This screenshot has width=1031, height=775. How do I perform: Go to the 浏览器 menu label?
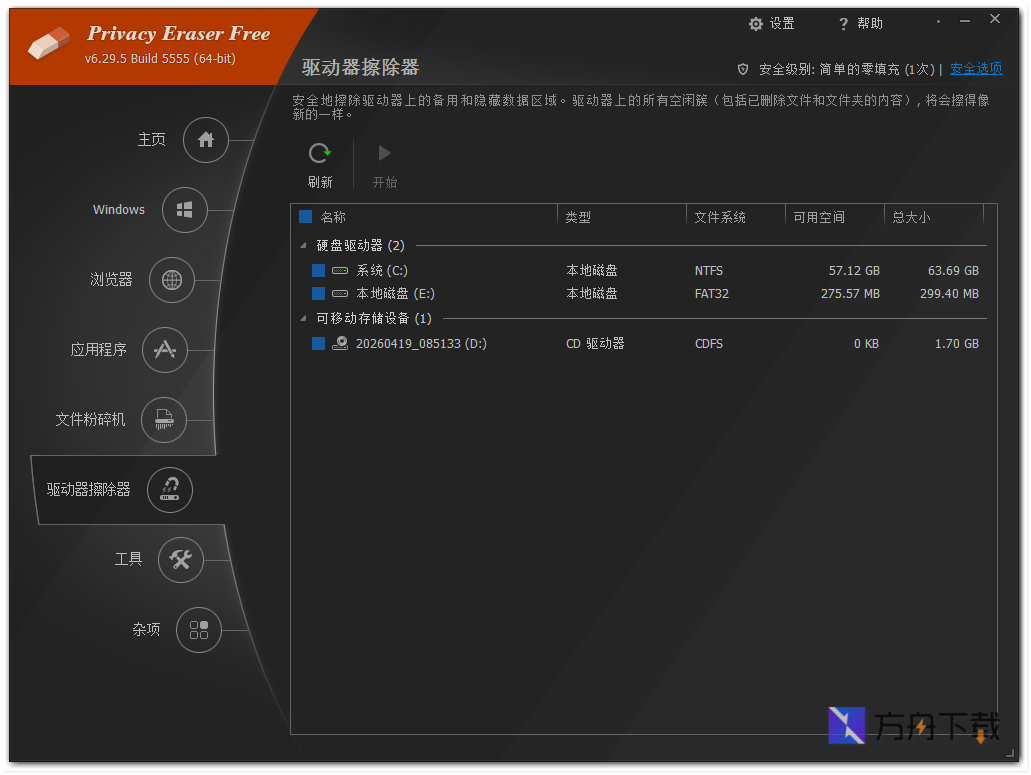coord(111,279)
